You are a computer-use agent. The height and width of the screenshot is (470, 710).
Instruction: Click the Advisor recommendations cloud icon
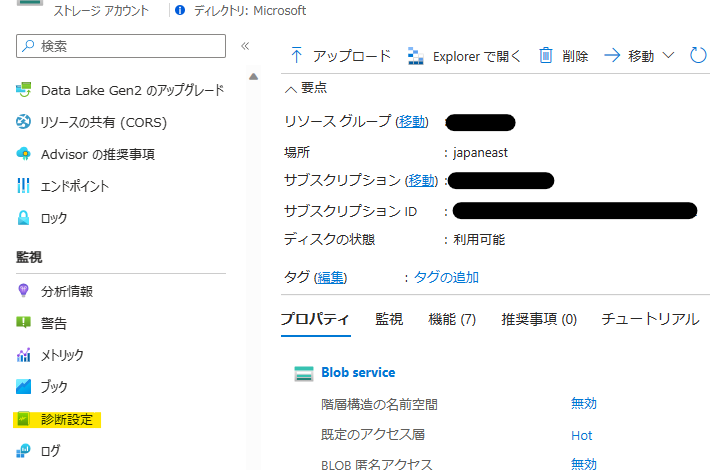24,154
